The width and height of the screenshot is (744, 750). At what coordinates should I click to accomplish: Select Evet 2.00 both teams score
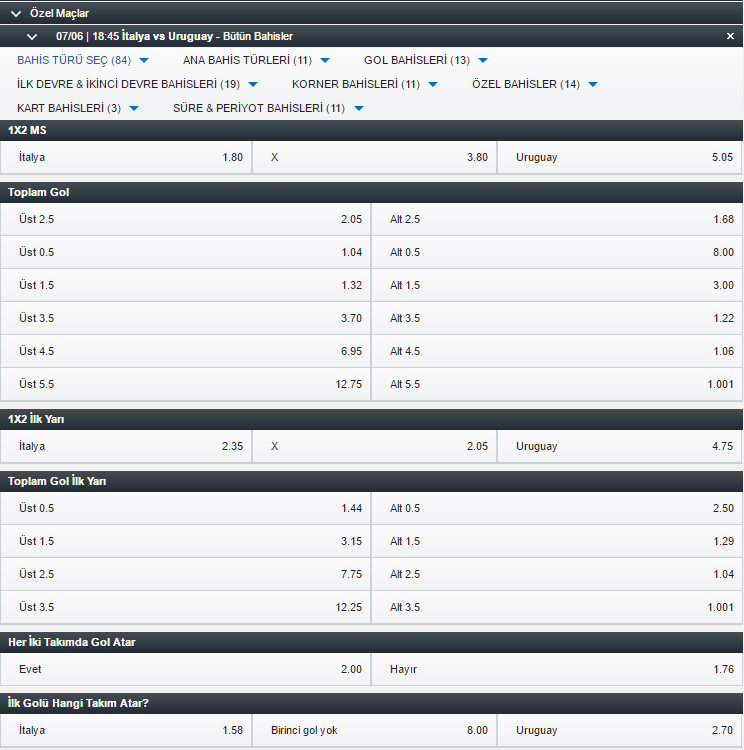pyautogui.click(x=186, y=669)
